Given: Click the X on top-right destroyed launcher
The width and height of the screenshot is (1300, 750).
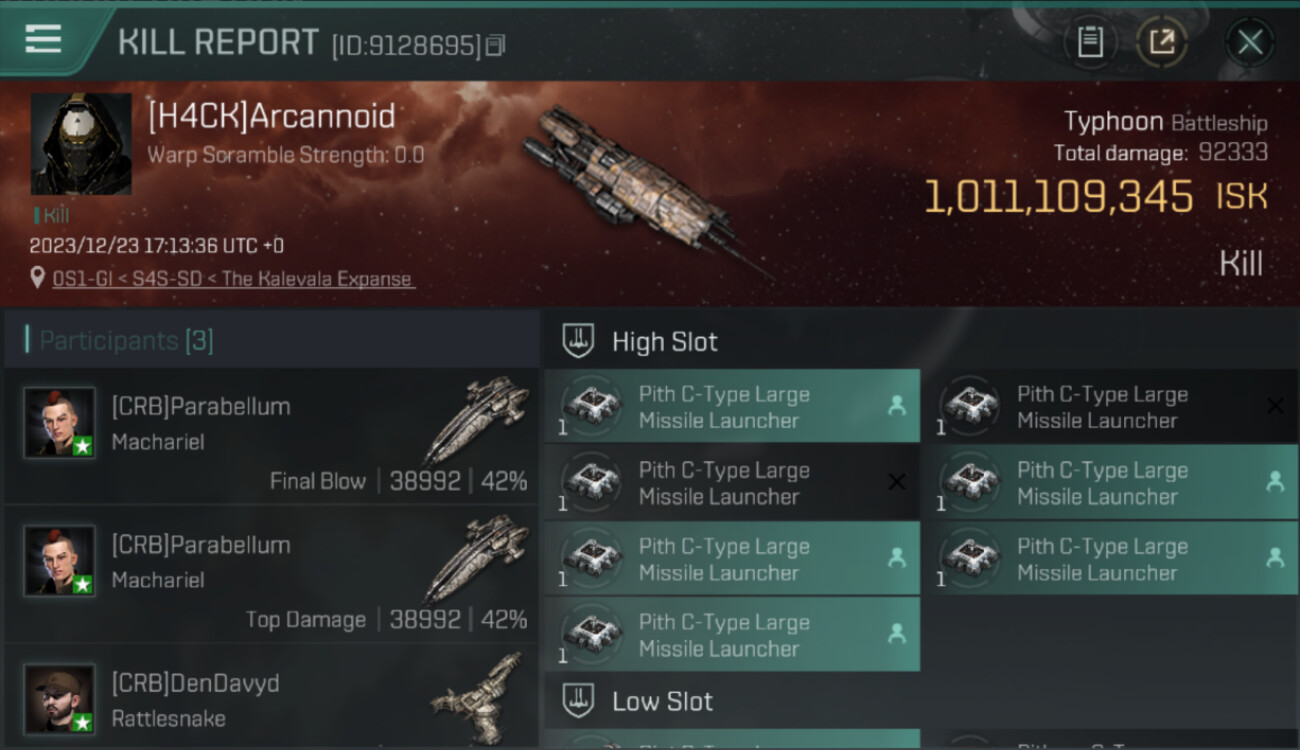Looking at the screenshot, I should [x=1275, y=406].
